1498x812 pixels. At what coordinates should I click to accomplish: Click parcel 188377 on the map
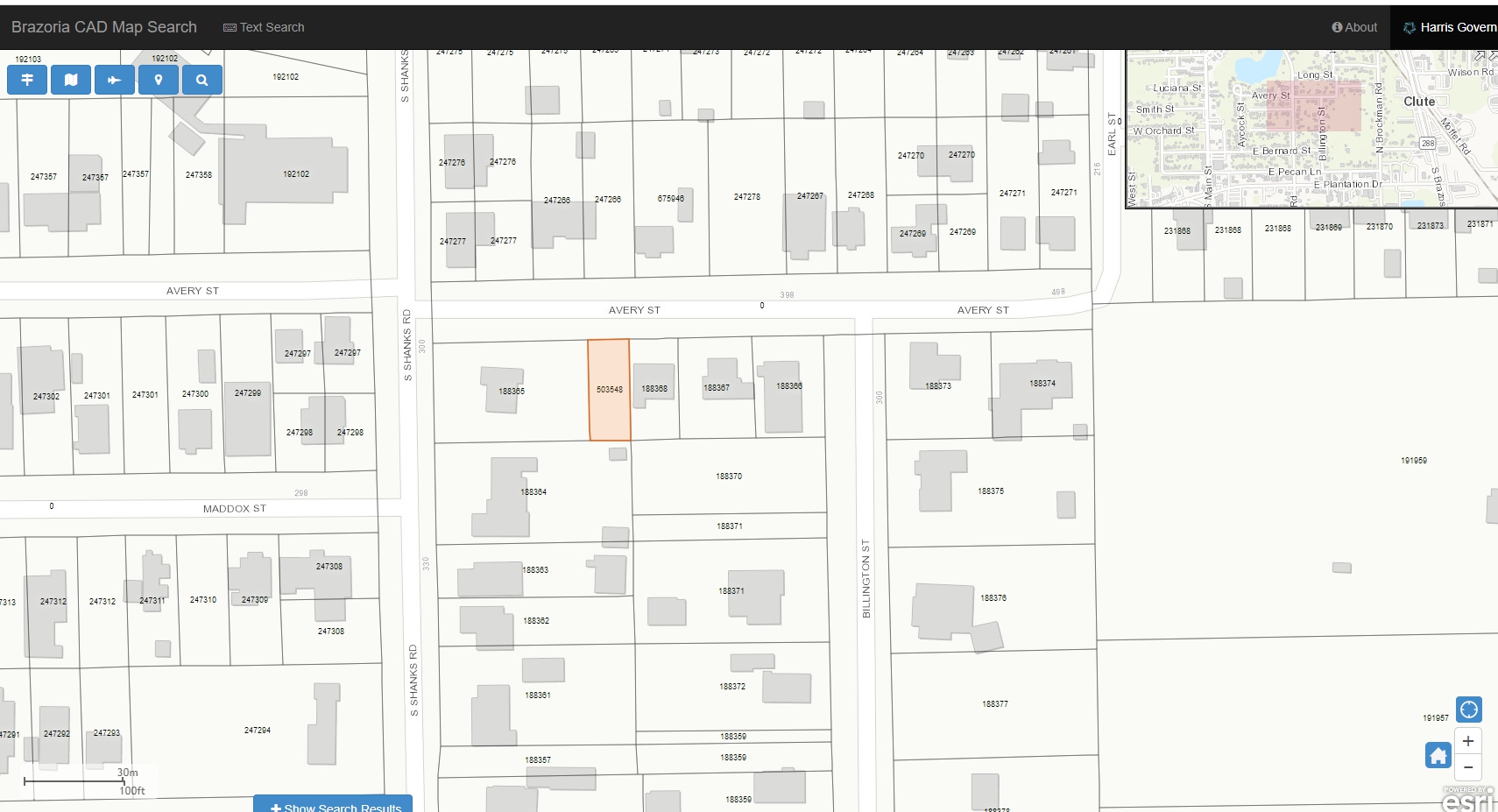[x=994, y=703]
